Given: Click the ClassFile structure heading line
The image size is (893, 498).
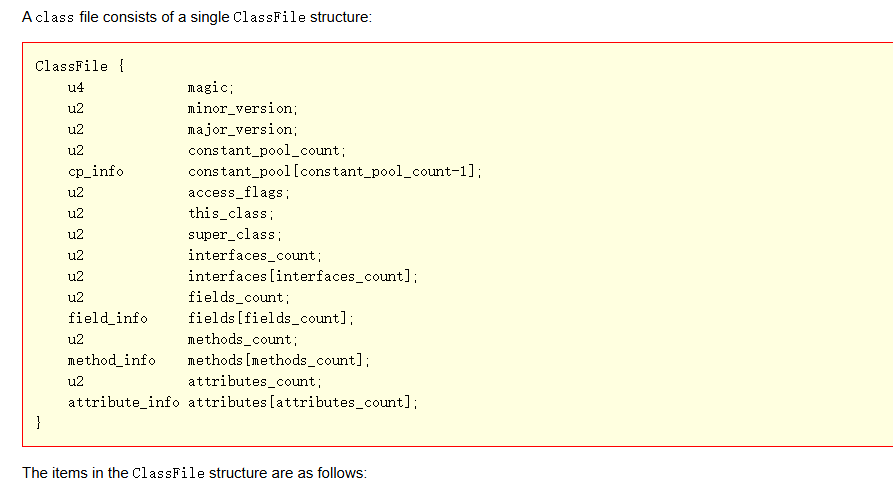Looking at the screenshot, I should tap(80, 67).
